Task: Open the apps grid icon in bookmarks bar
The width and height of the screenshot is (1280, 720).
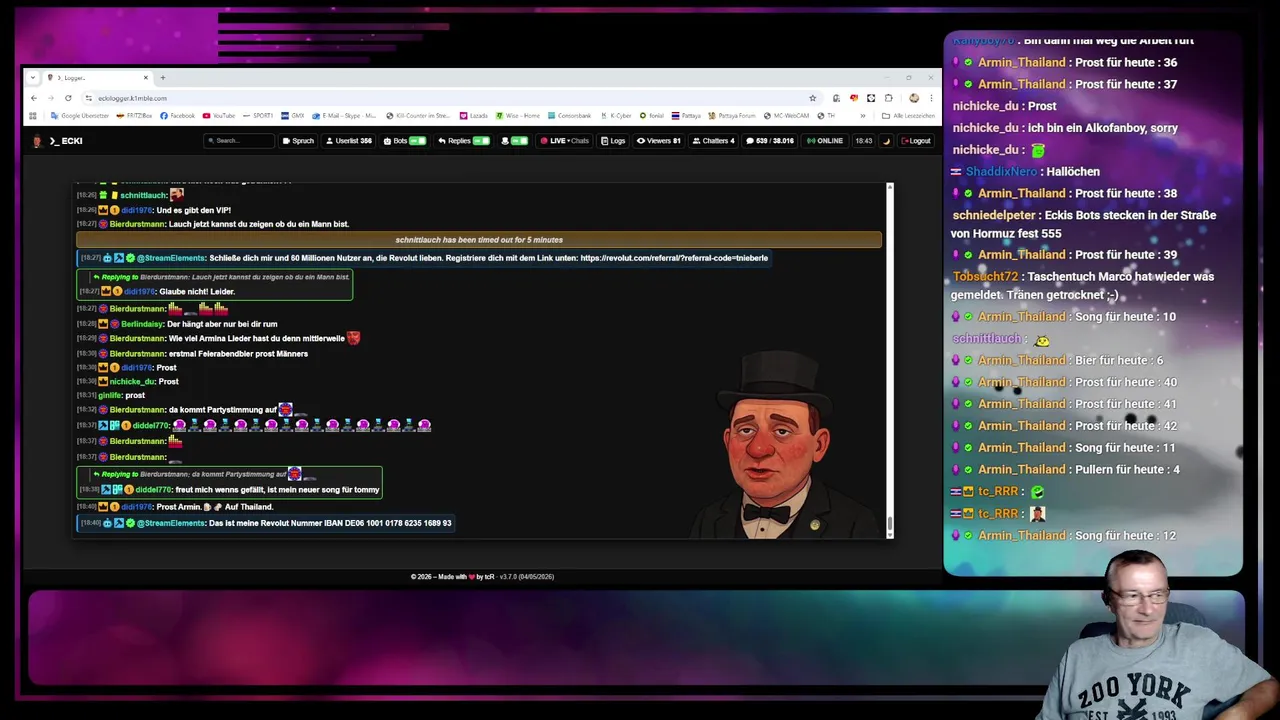Action: (x=33, y=115)
